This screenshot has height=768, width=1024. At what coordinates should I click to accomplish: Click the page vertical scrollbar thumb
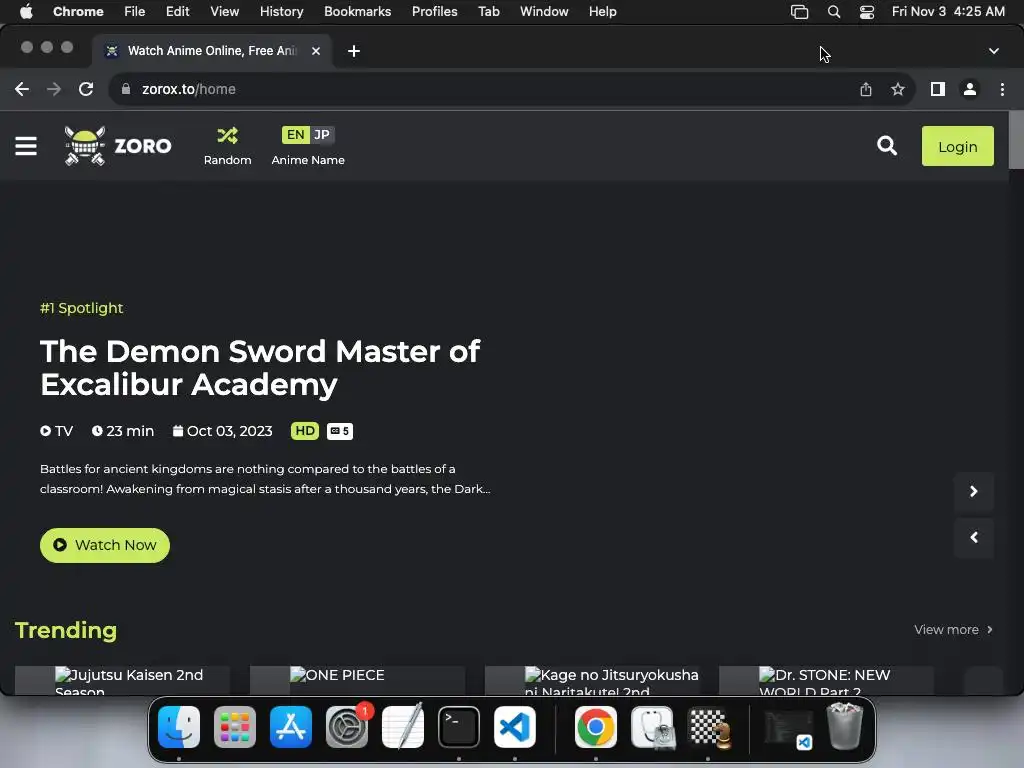click(1016, 140)
